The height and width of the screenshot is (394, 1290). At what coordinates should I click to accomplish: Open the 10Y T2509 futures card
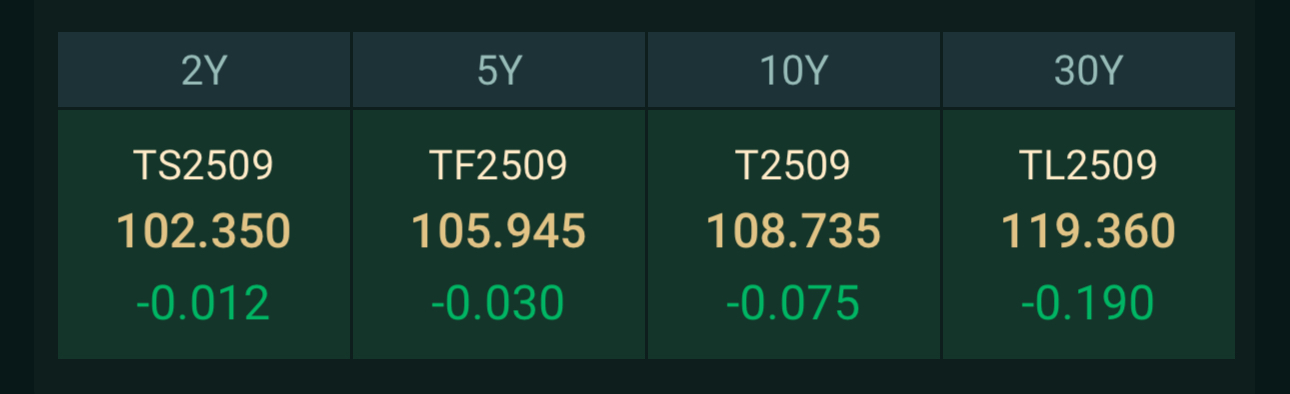point(794,234)
